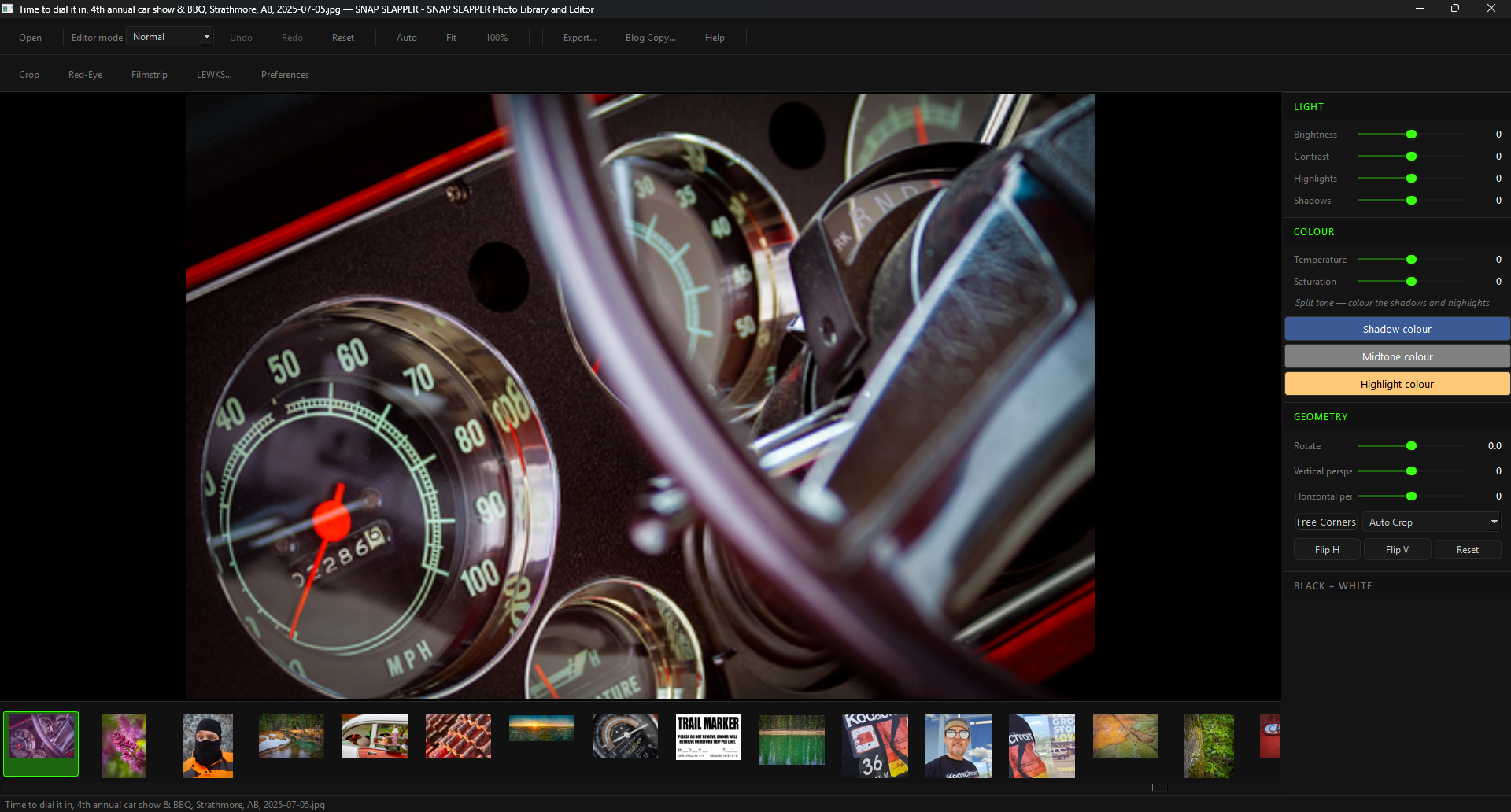The width and height of the screenshot is (1511, 812).
Task: Pick the Highlight colour swatch
Action: (1397, 384)
